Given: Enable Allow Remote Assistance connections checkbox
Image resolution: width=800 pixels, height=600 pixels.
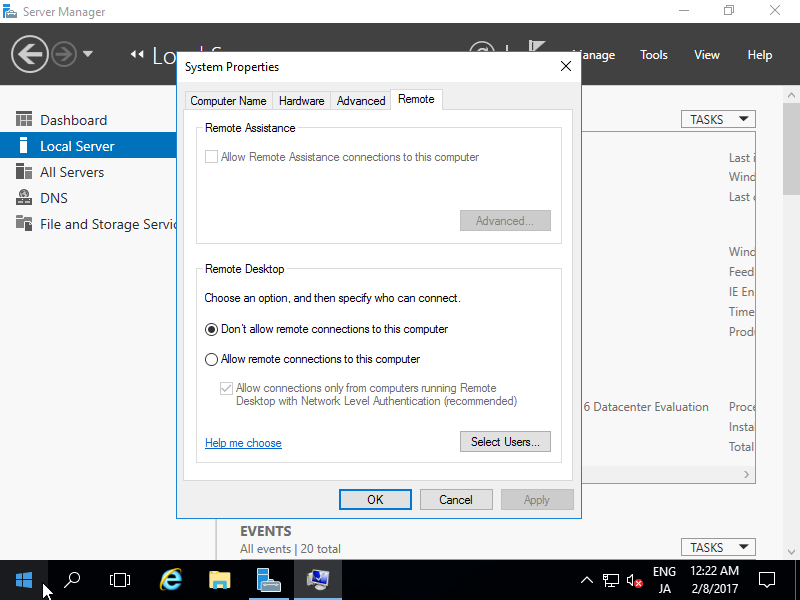Looking at the screenshot, I should click(211, 157).
